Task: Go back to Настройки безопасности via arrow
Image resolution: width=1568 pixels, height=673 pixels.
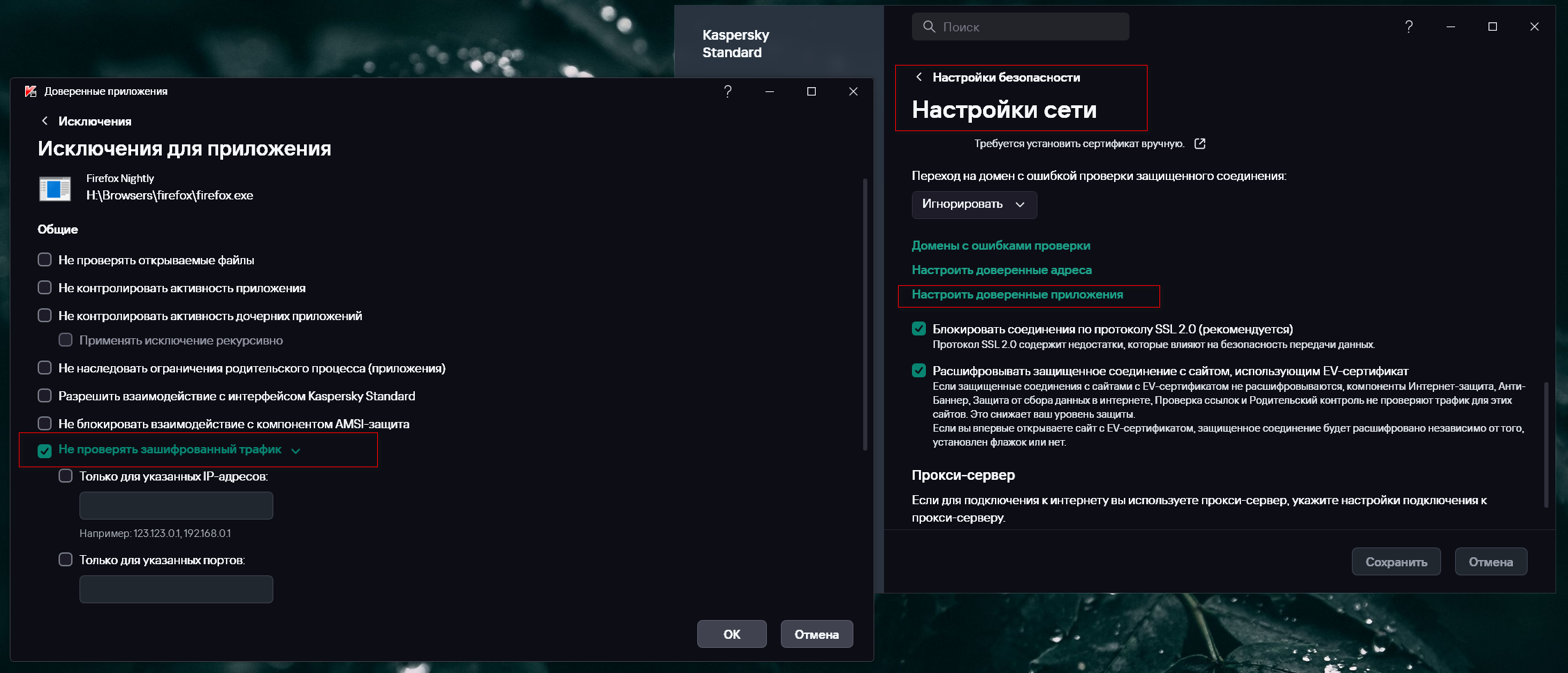Action: coord(919,77)
